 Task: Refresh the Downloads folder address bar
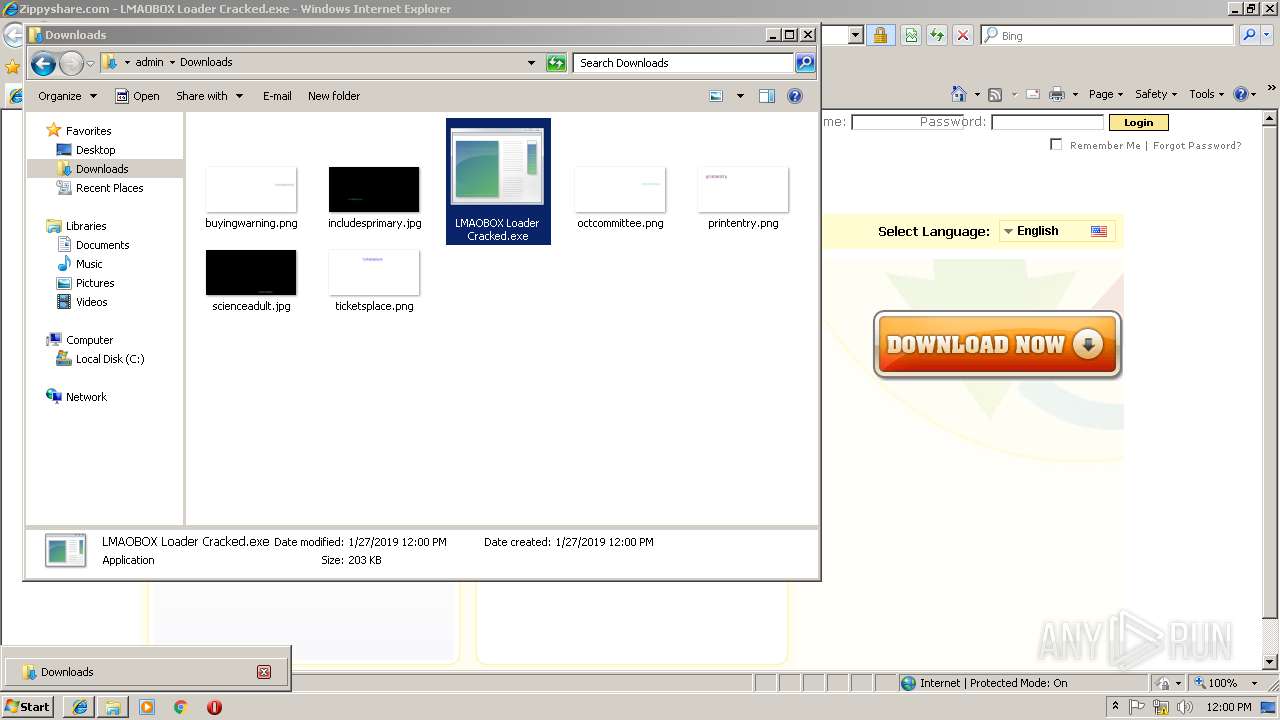[x=556, y=63]
